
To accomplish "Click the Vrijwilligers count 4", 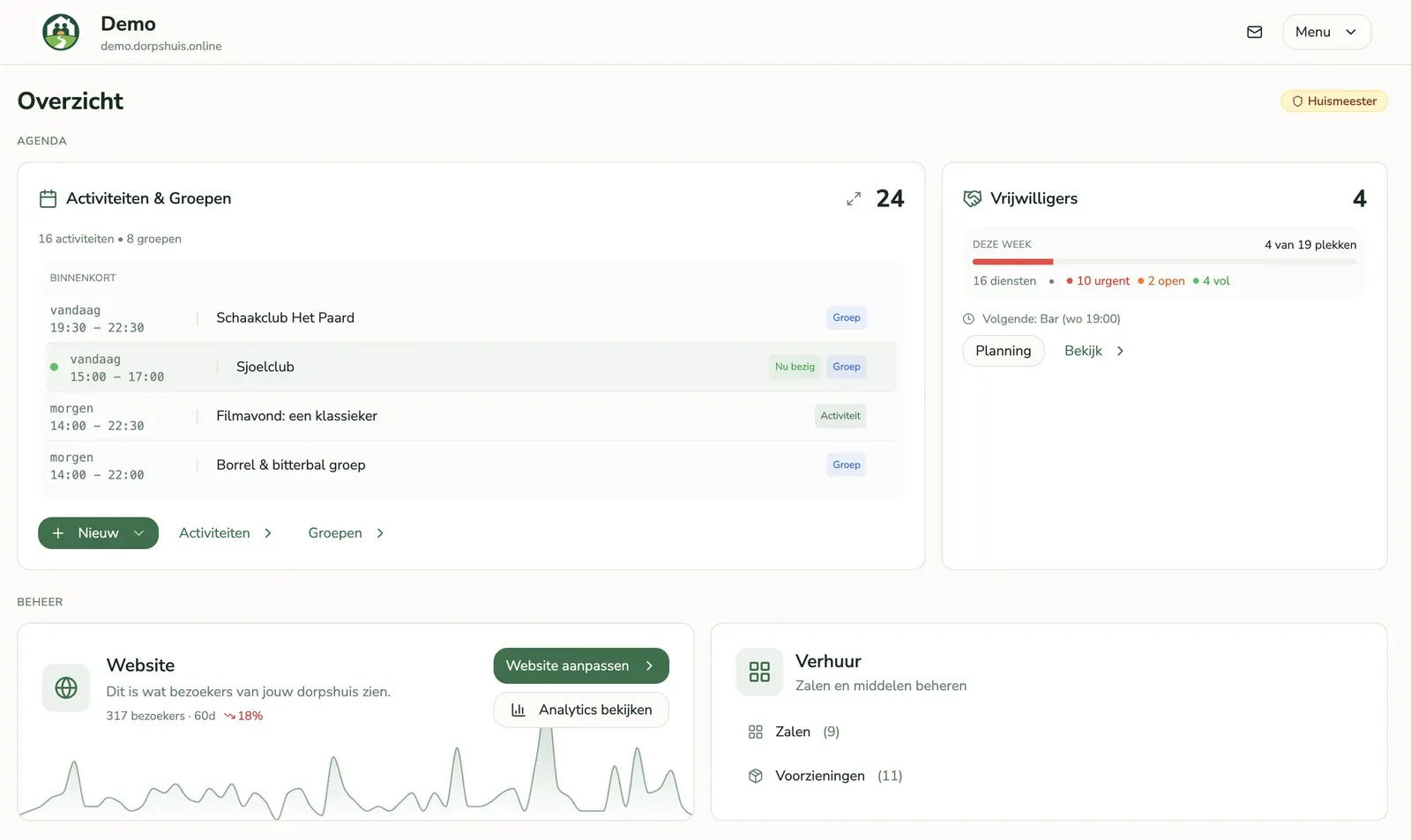I will pos(1359,199).
